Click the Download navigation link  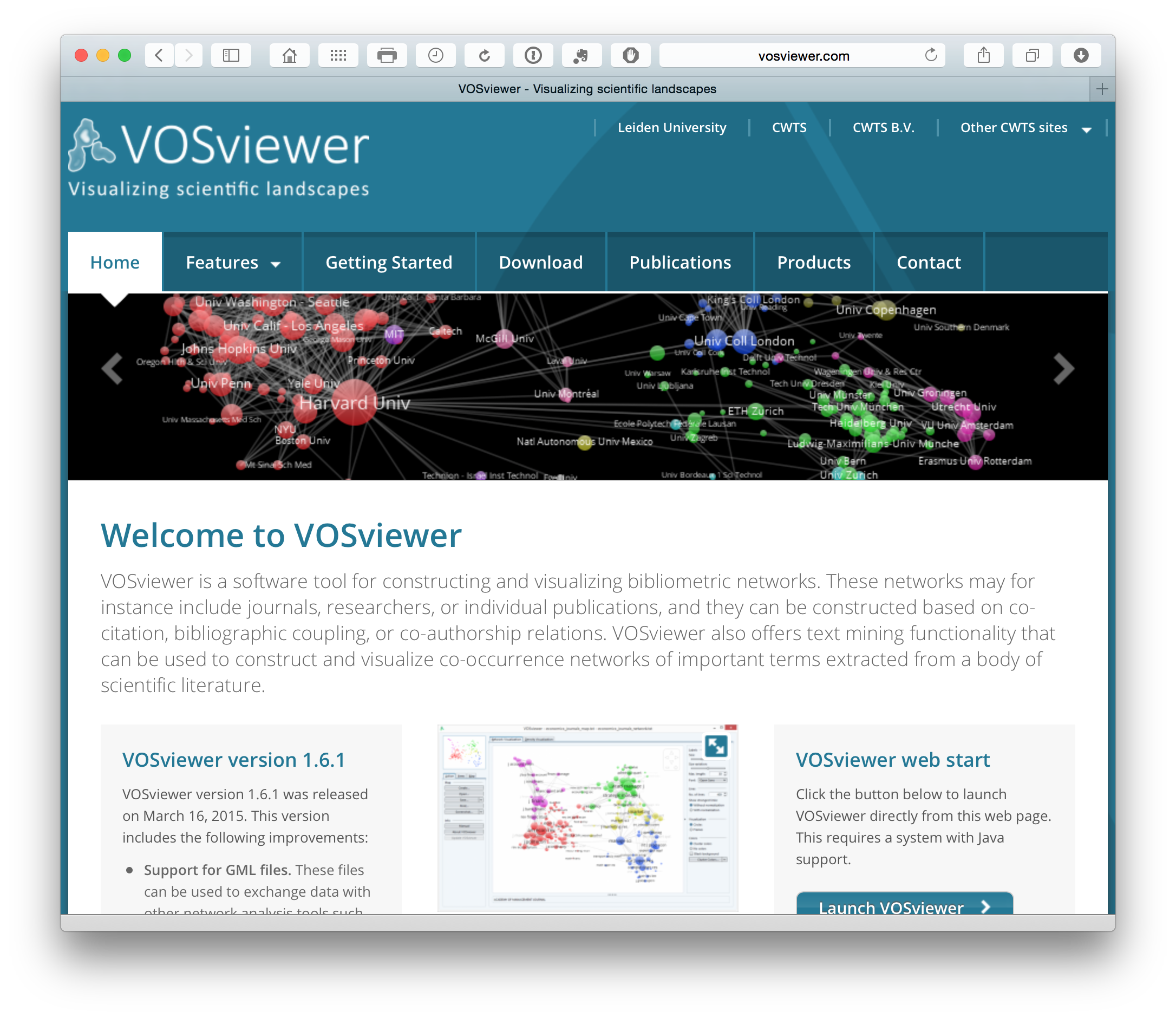[541, 262]
